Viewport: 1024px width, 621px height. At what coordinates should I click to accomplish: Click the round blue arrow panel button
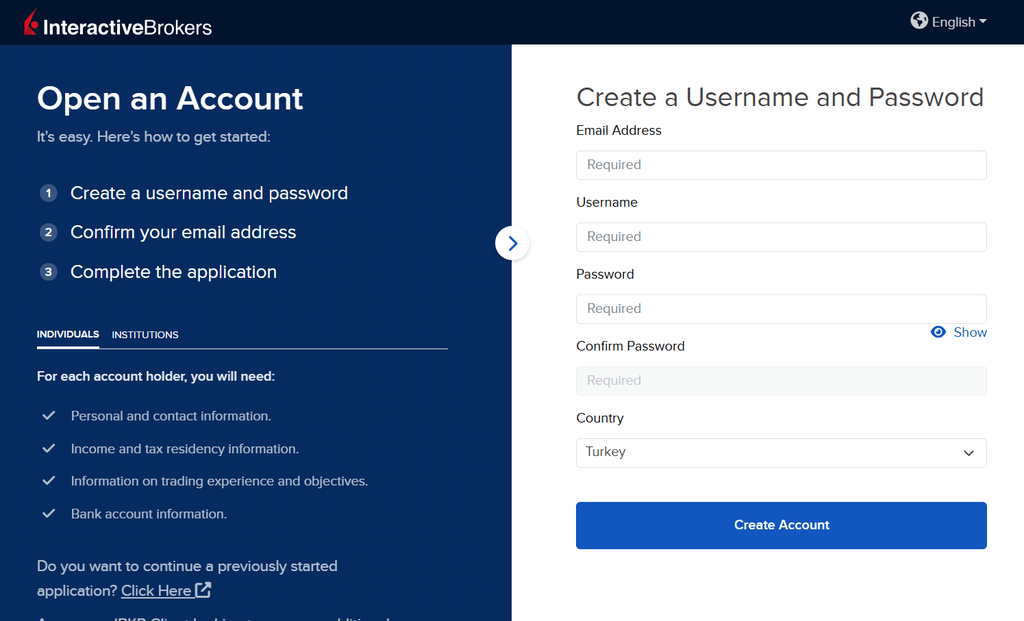[512, 242]
